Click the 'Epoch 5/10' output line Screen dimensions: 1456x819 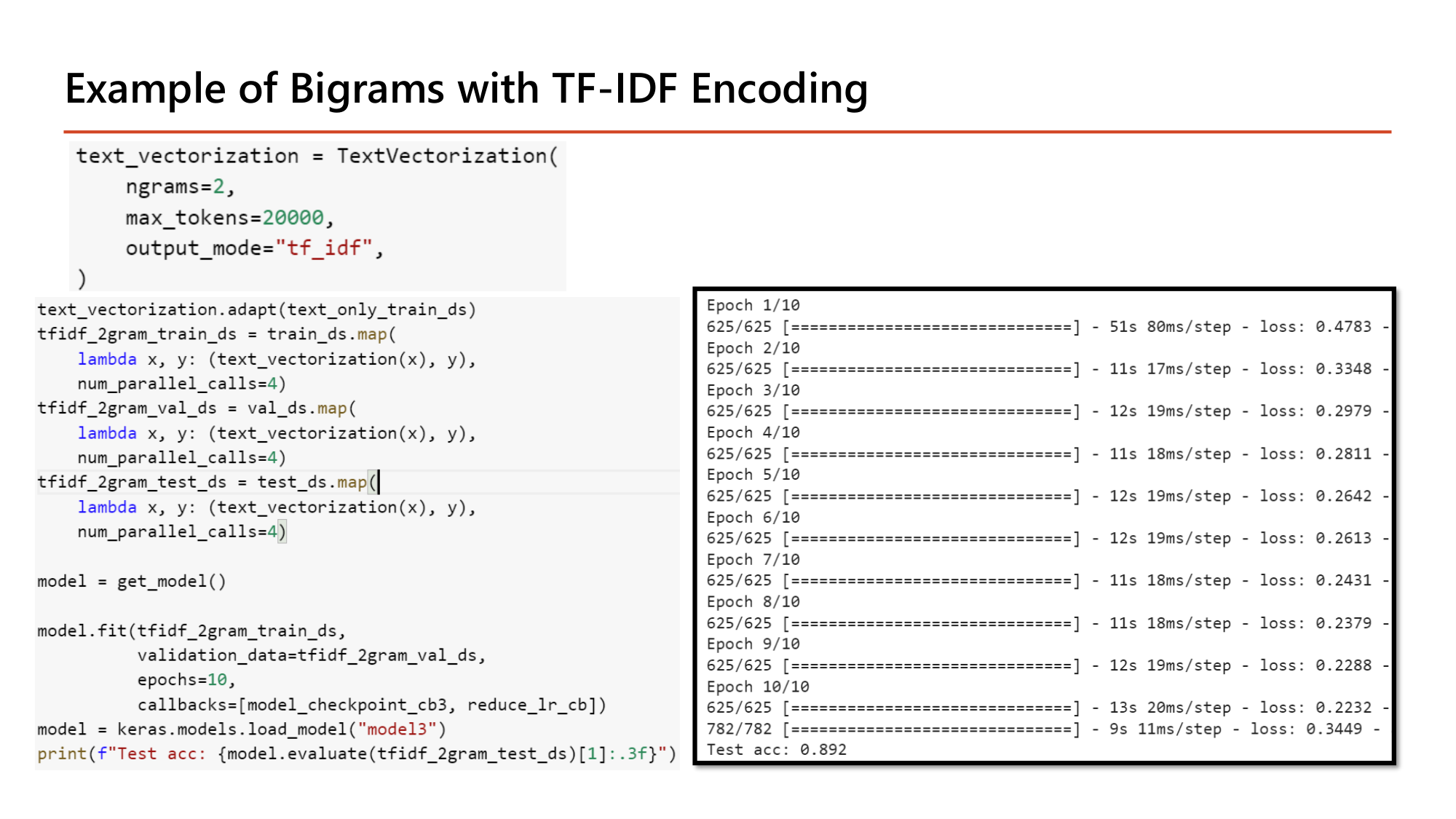[753, 475]
